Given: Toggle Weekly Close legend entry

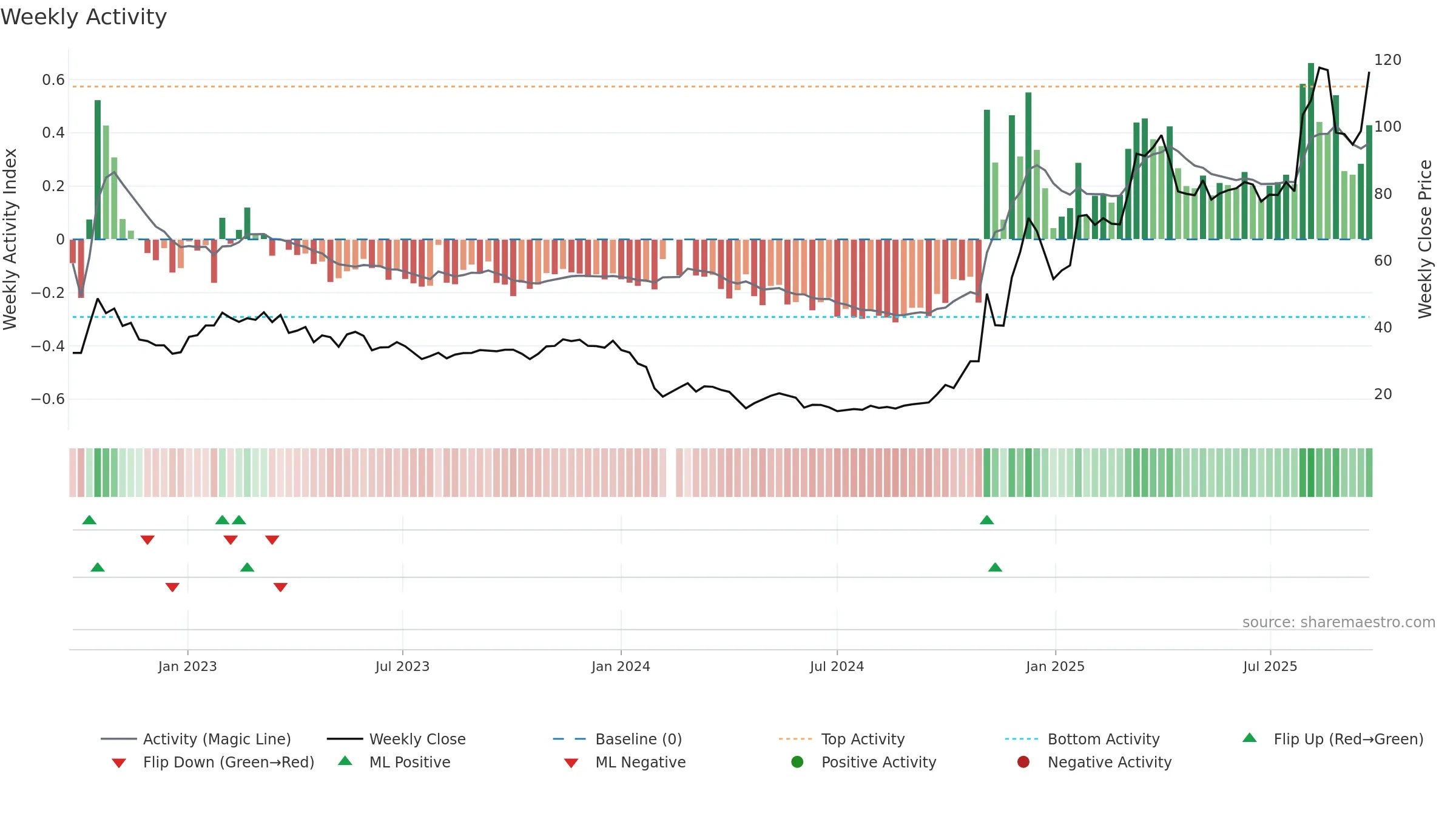Looking at the screenshot, I should tap(396, 739).
